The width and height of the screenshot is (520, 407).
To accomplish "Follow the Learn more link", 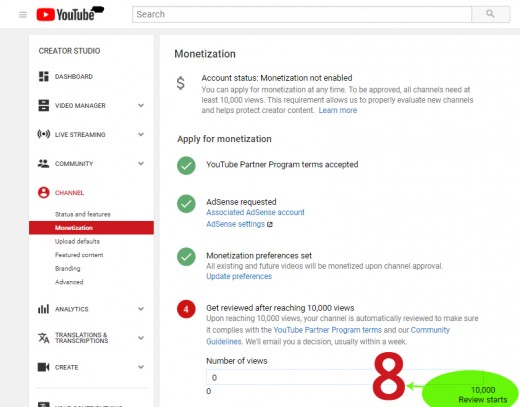I will (x=338, y=110).
